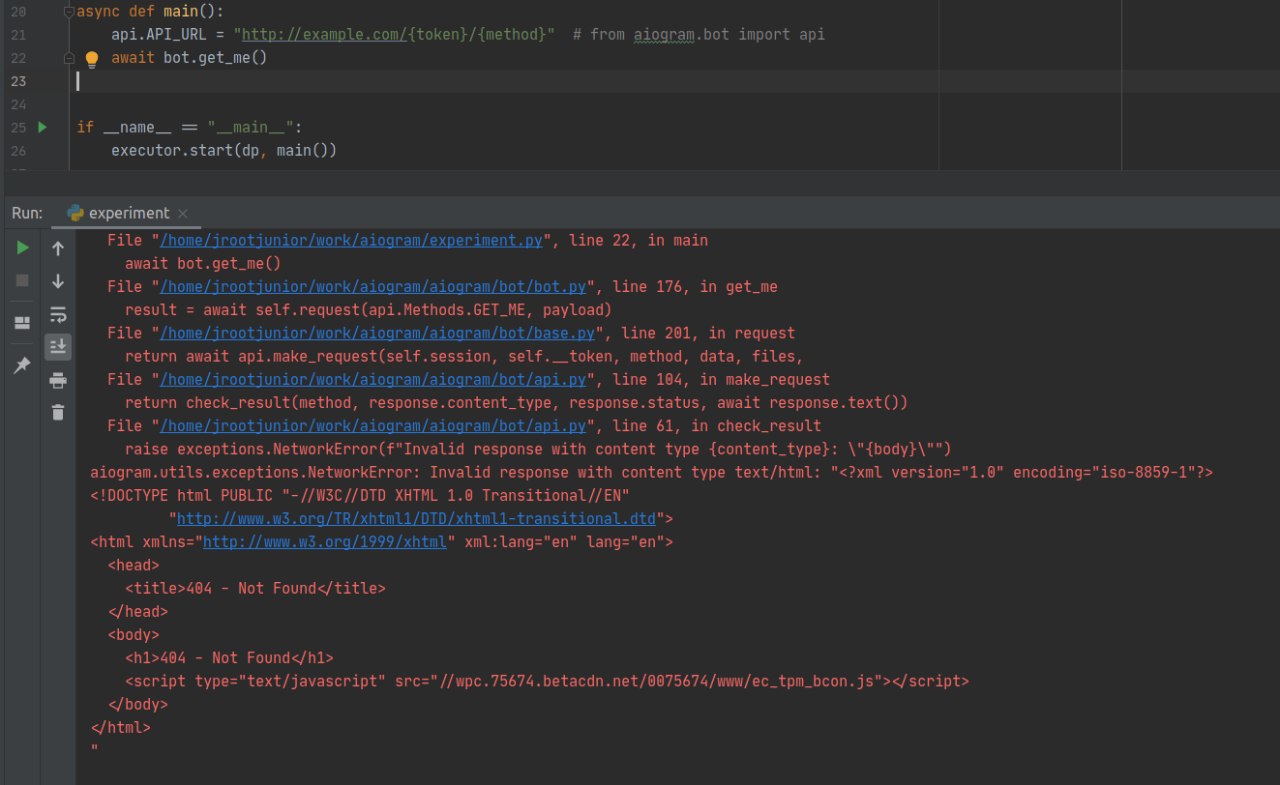The image size is (1280, 785).
Task: Click the '<!DOCTYPE html PUBLIC' console line
Action: pyautogui.click(x=359, y=495)
